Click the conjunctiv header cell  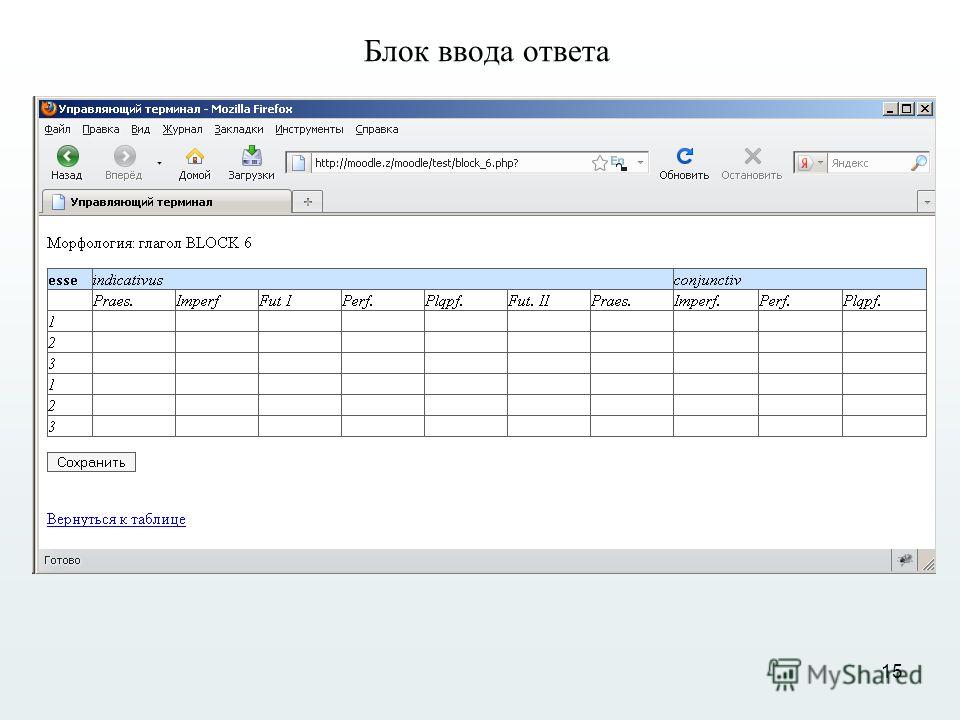coord(800,279)
